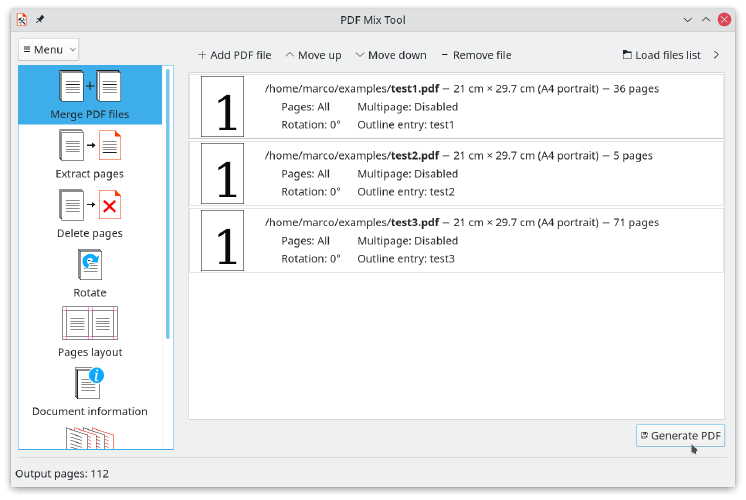The width and height of the screenshot is (746, 500).
Task: Click 'Output pages: 112' status text
Action: click(62, 474)
